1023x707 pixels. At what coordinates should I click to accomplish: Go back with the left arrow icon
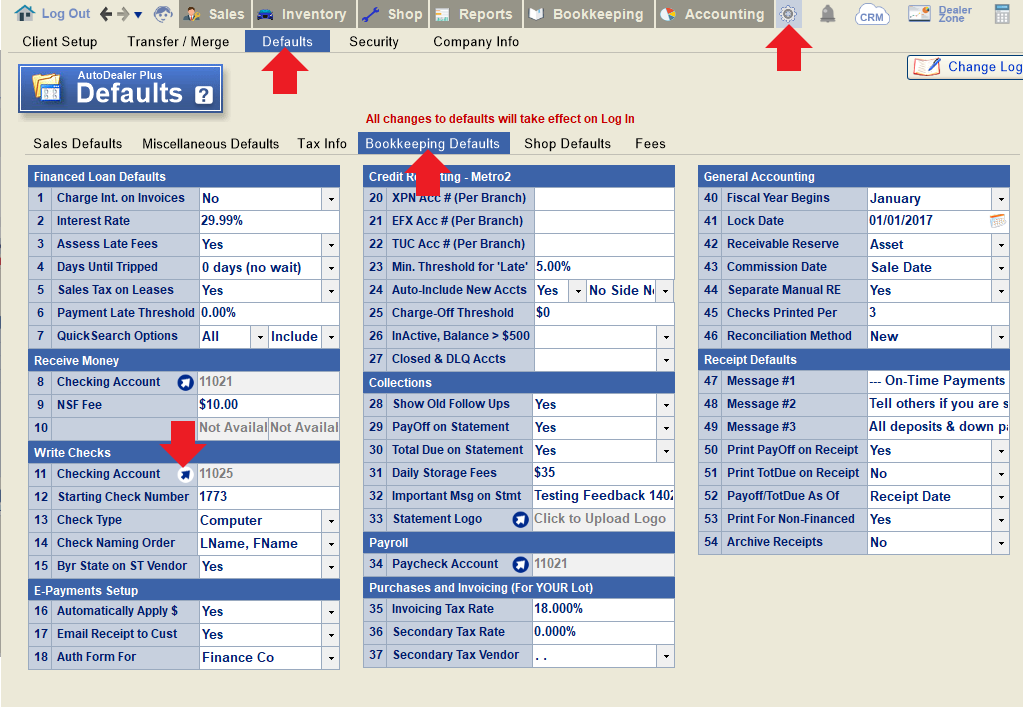[106, 14]
